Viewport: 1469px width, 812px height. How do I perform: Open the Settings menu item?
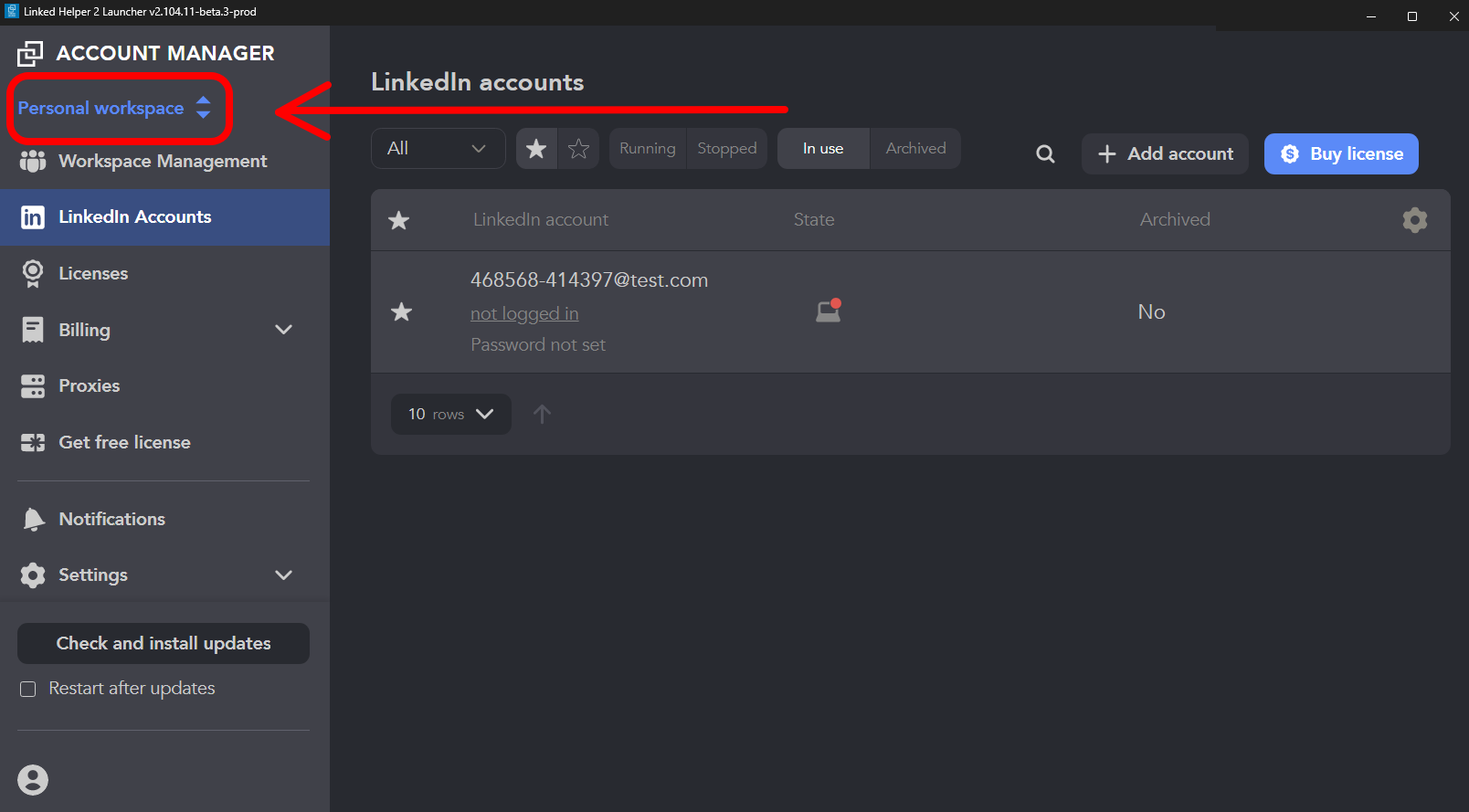164,575
